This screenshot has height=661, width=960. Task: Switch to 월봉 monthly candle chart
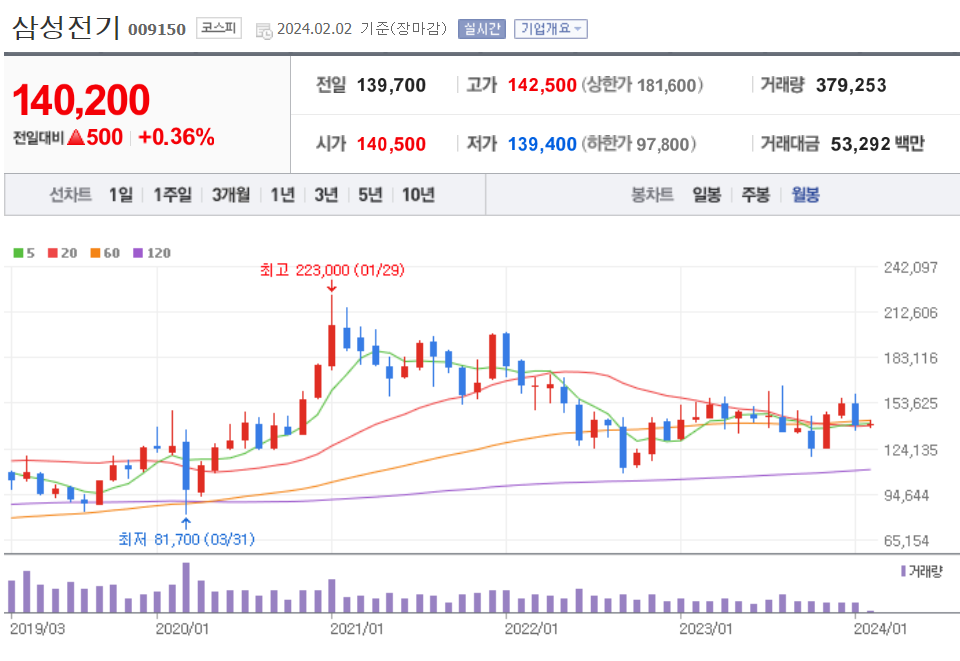point(805,195)
